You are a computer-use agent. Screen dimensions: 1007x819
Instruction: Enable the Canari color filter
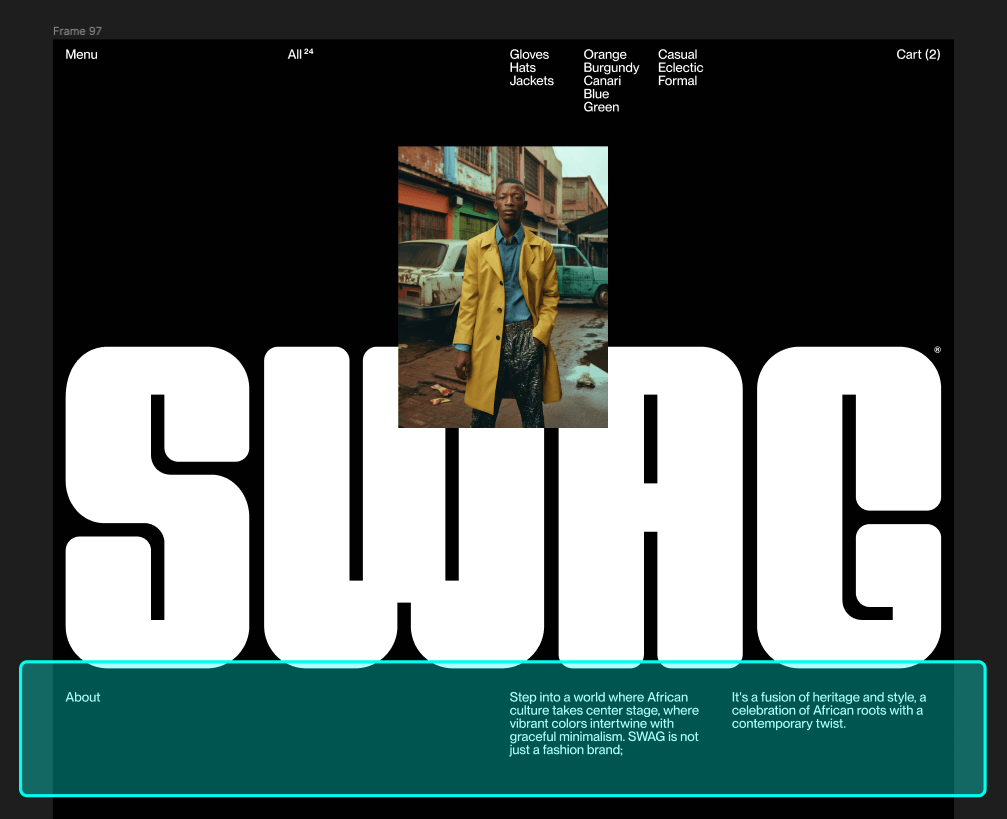pos(603,80)
